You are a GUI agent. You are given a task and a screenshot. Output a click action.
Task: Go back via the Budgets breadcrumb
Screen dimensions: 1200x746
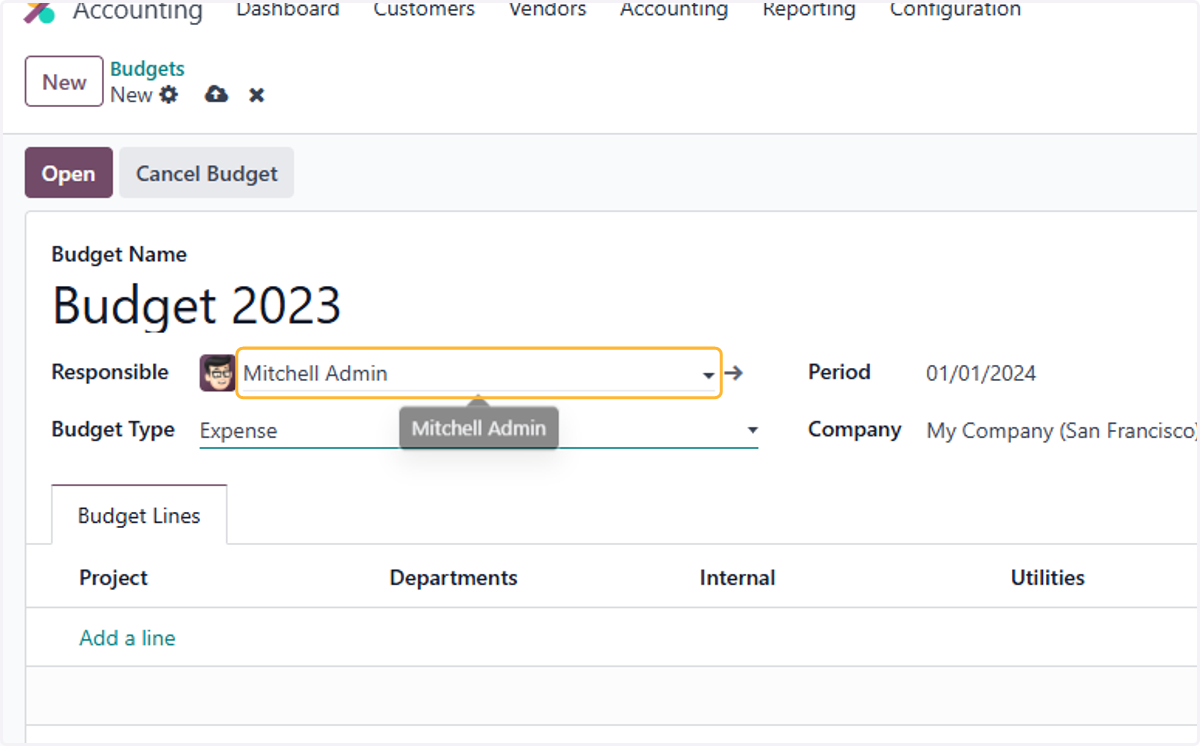(147, 69)
